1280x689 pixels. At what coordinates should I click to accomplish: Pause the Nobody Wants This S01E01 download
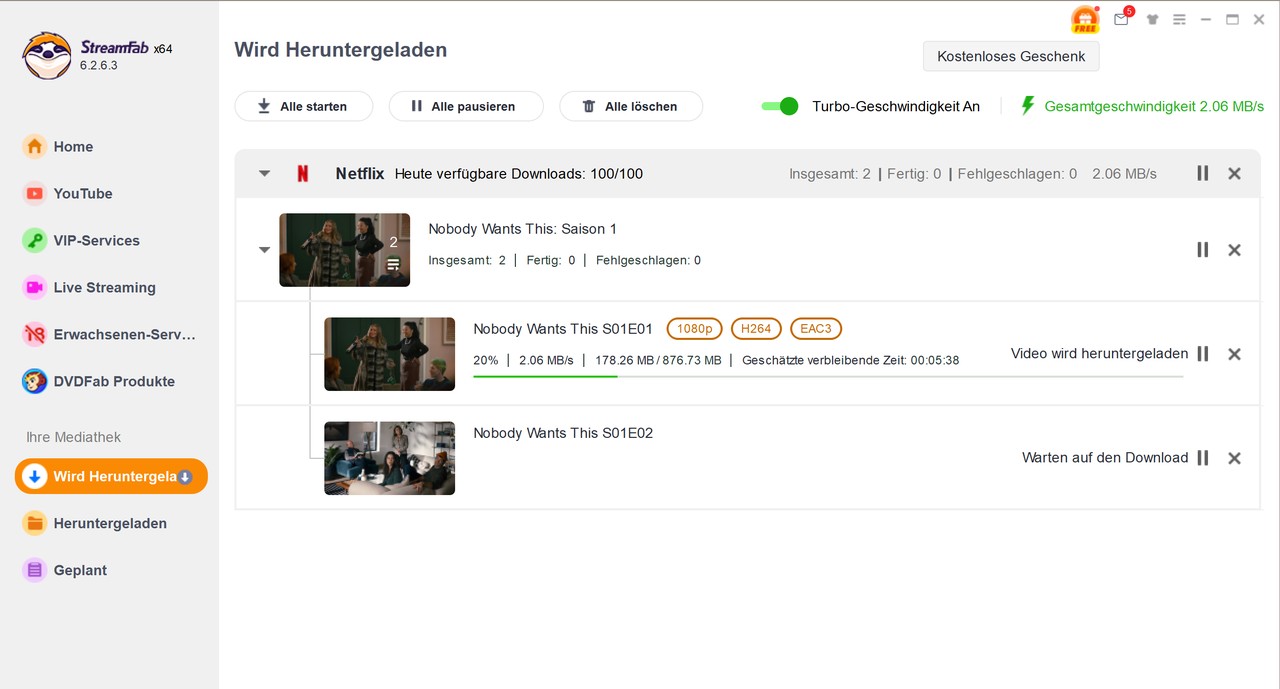point(1202,353)
